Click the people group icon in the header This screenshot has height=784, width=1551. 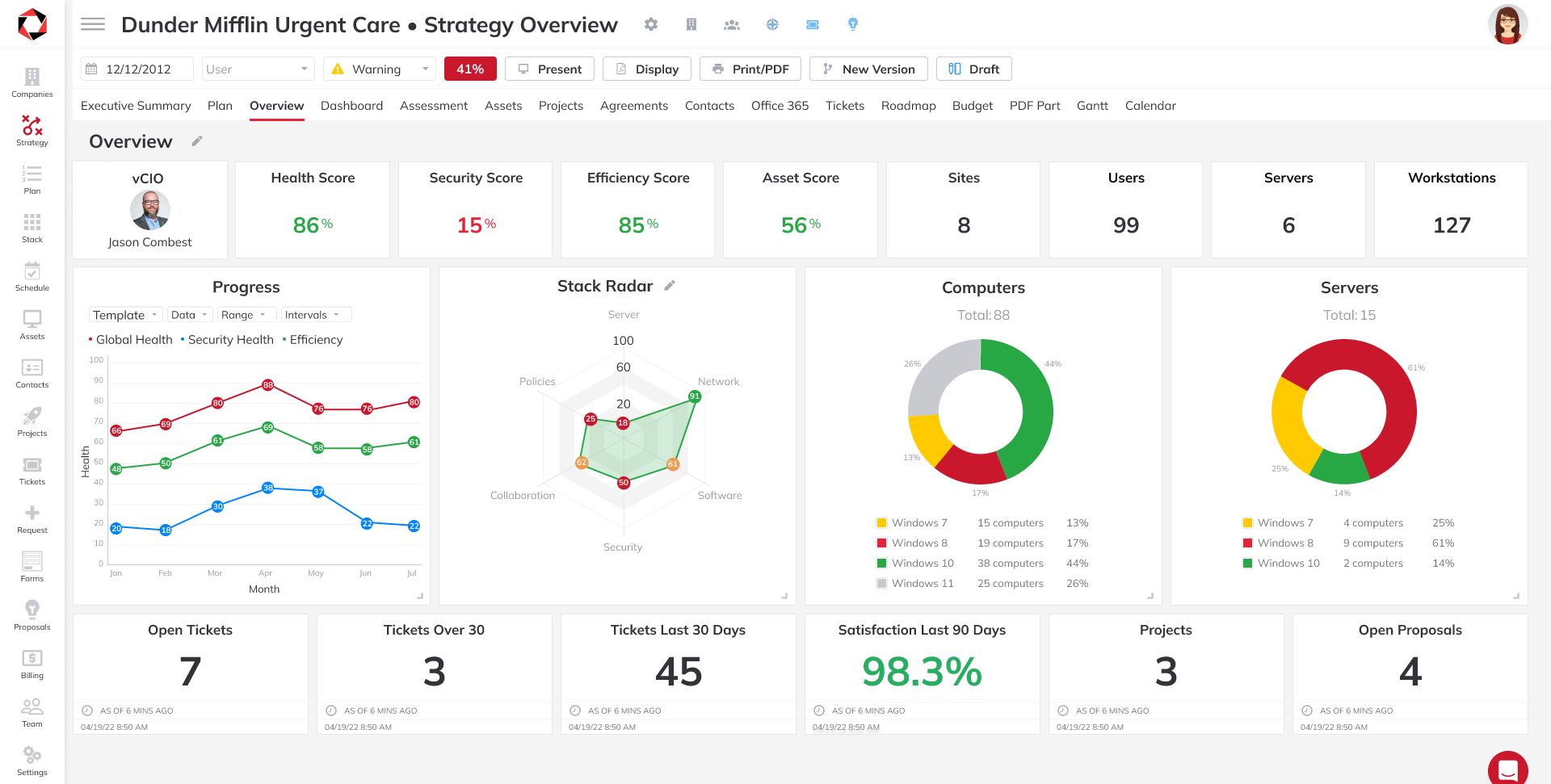click(x=732, y=24)
